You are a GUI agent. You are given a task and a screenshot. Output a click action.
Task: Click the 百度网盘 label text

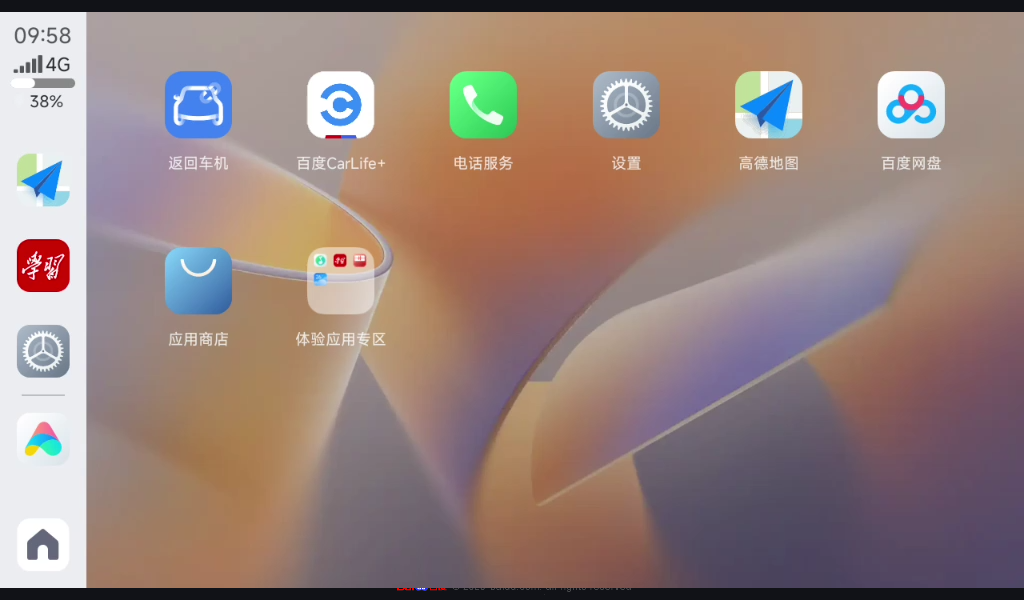click(911, 163)
